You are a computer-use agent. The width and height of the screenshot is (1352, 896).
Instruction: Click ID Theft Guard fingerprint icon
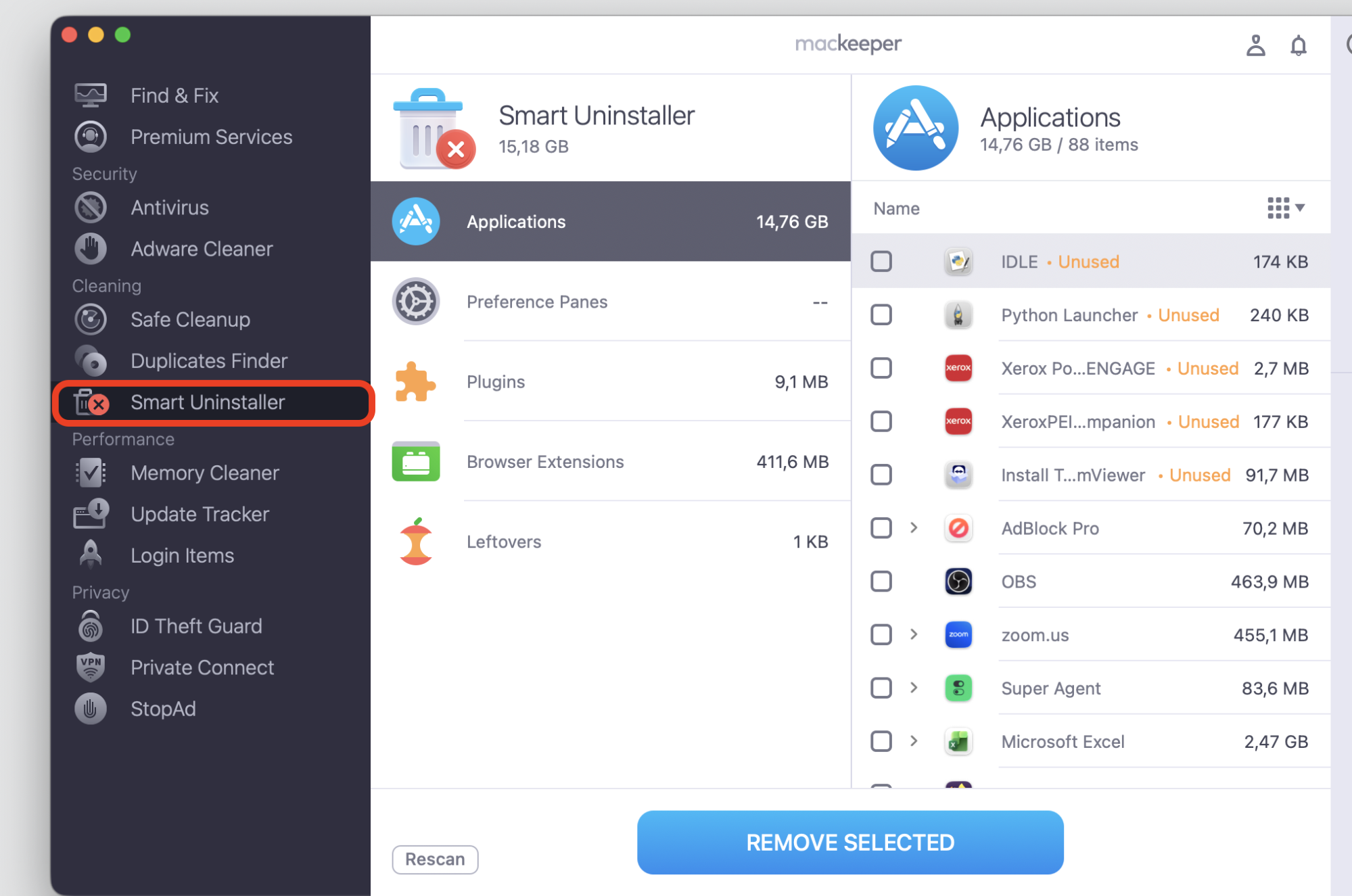coord(90,626)
